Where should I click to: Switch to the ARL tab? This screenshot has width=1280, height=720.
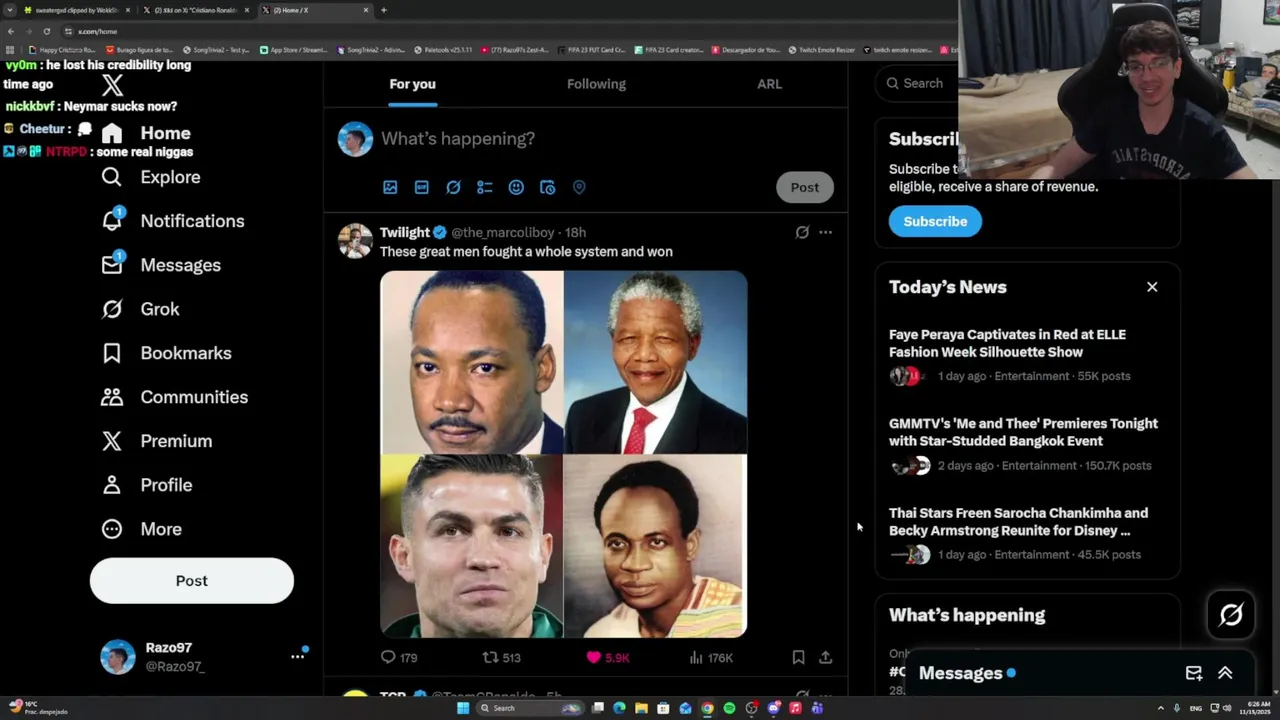[770, 84]
